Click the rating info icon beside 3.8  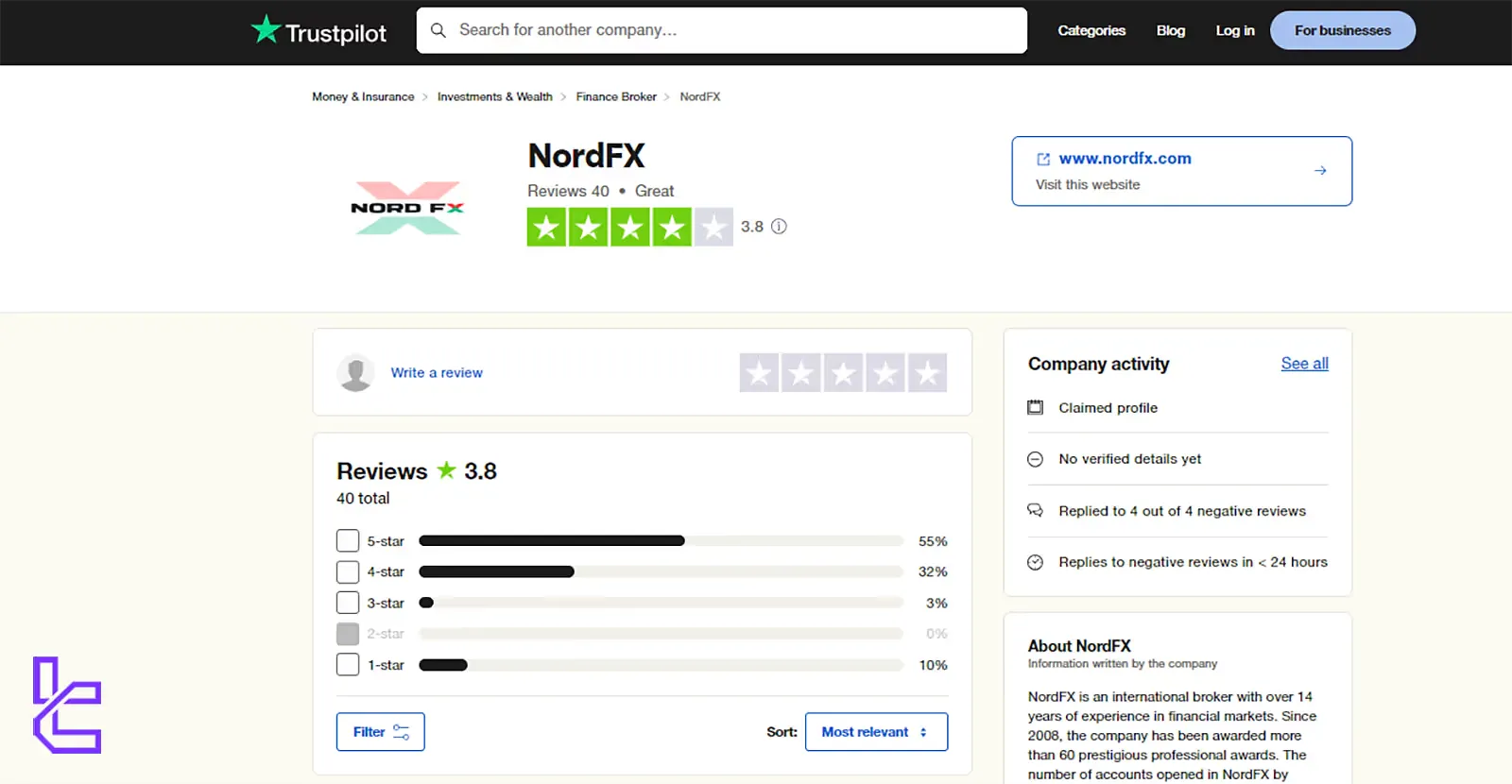tap(779, 227)
